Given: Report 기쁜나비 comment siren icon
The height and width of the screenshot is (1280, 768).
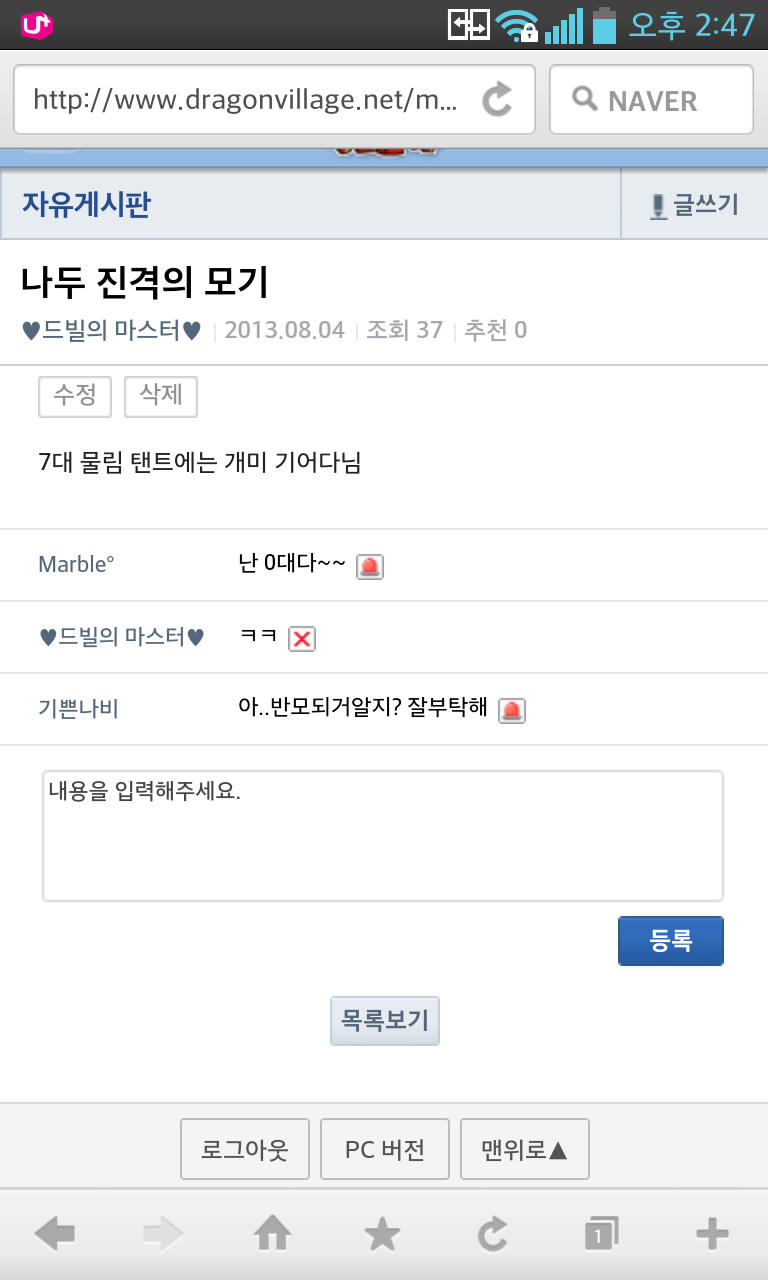Looking at the screenshot, I should 512,710.
